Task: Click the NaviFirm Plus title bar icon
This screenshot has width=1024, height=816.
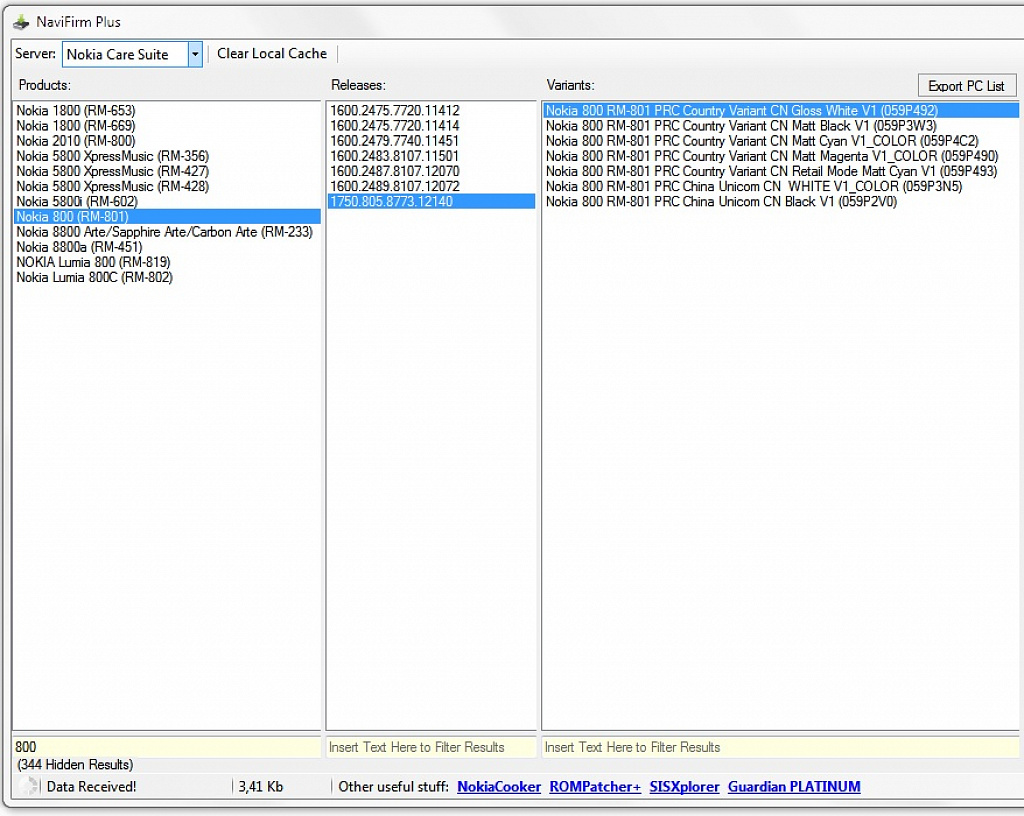Action: [21, 23]
